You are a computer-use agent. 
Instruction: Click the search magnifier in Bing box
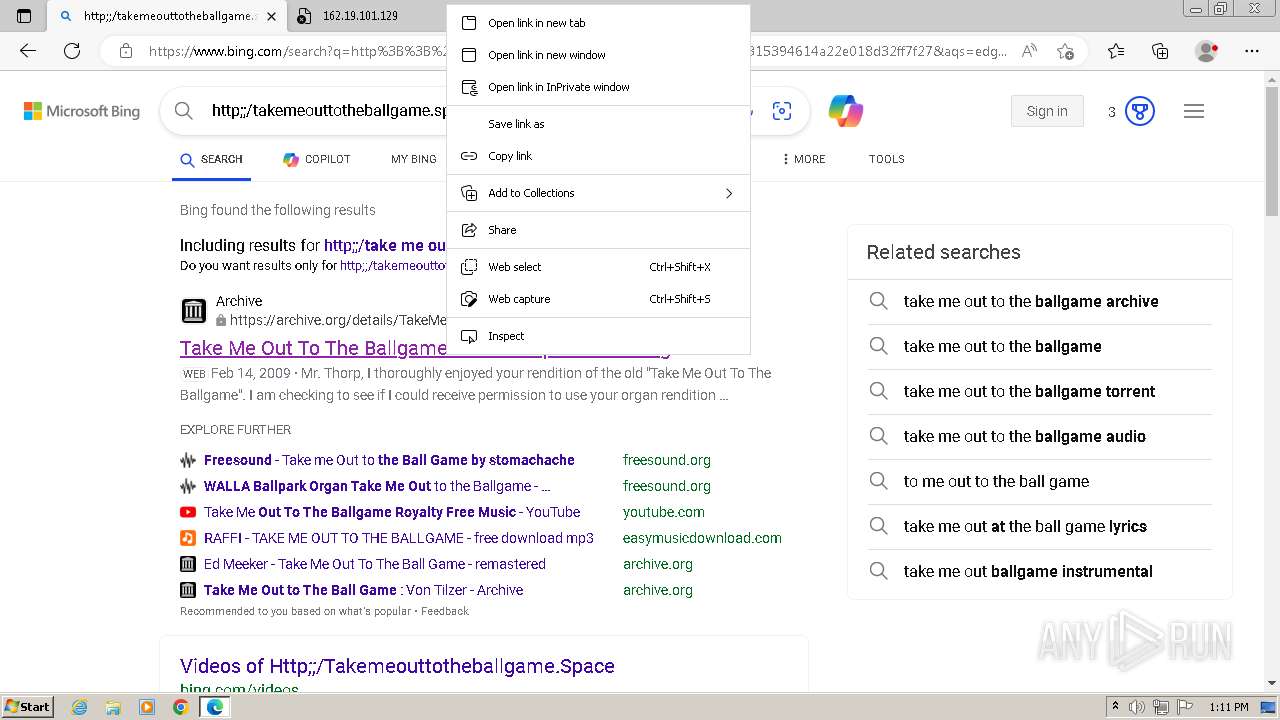[x=183, y=111]
